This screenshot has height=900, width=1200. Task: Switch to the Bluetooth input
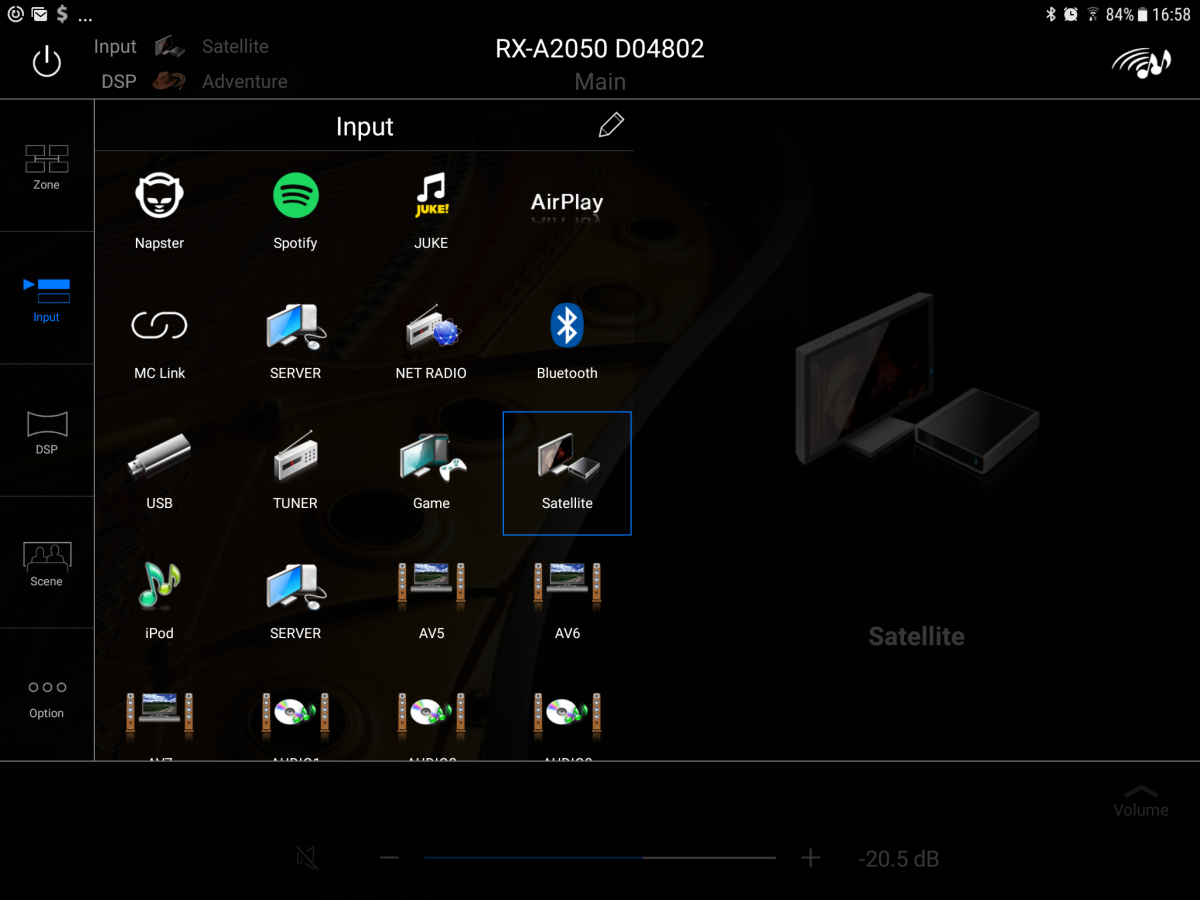(x=567, y=342)
